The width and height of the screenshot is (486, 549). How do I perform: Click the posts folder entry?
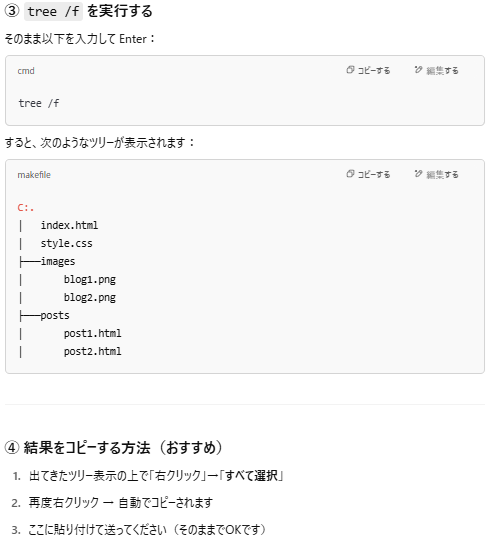pyautogui.click(x=55, y=315)
